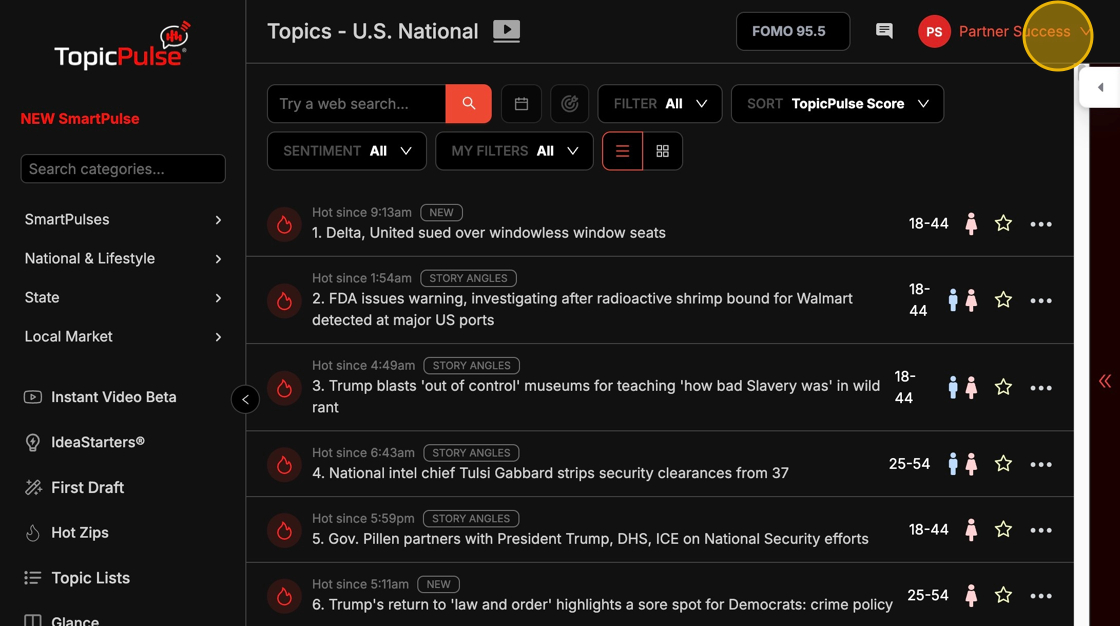Image resolution: width=1120 pixels, height=626 pixels.
Task: Switch to grid view
Action: 663,151
